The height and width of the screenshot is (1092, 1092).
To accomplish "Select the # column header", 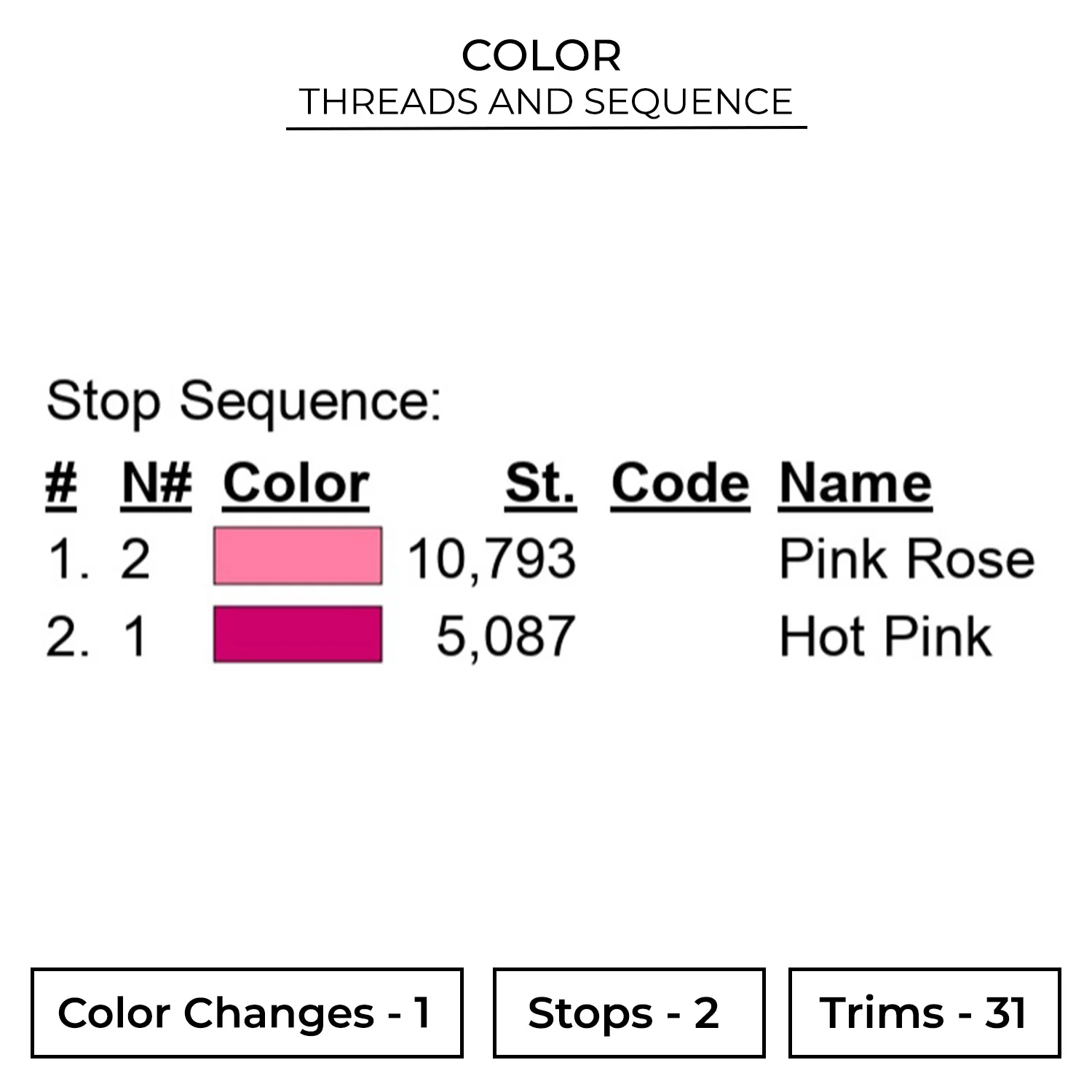I will 61,483.
